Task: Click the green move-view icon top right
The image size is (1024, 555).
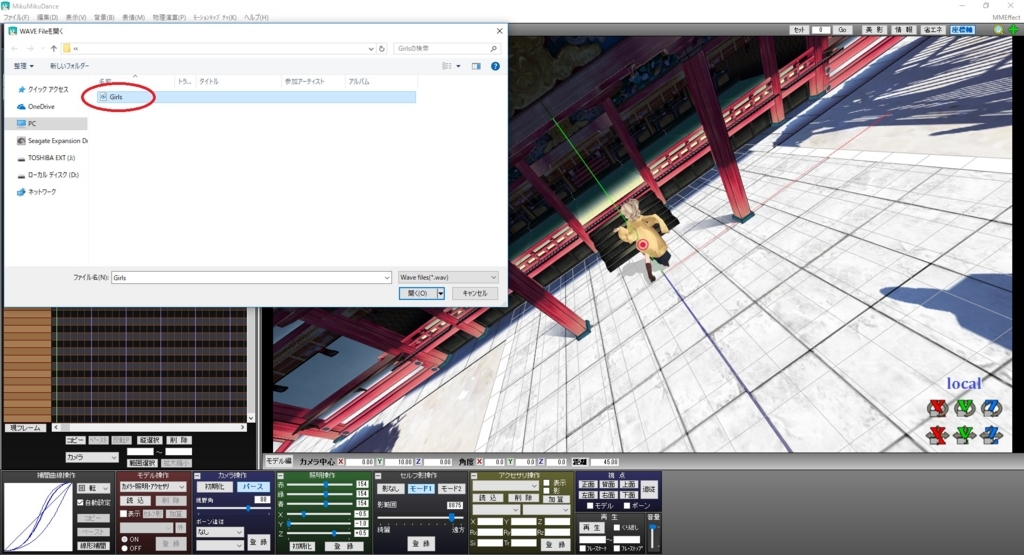Action: (x=1013, y=30)
